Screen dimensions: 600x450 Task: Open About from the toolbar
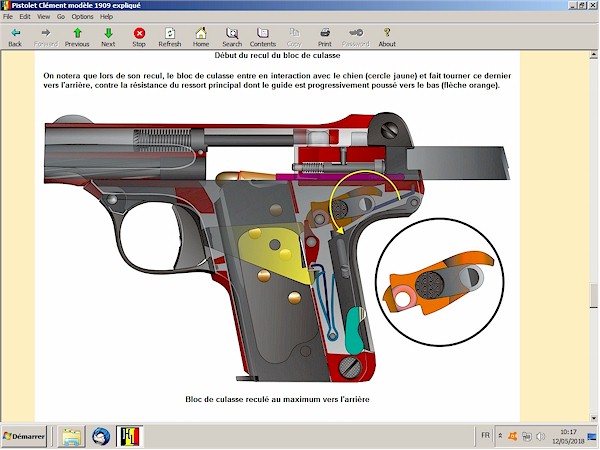coord(387,37)
